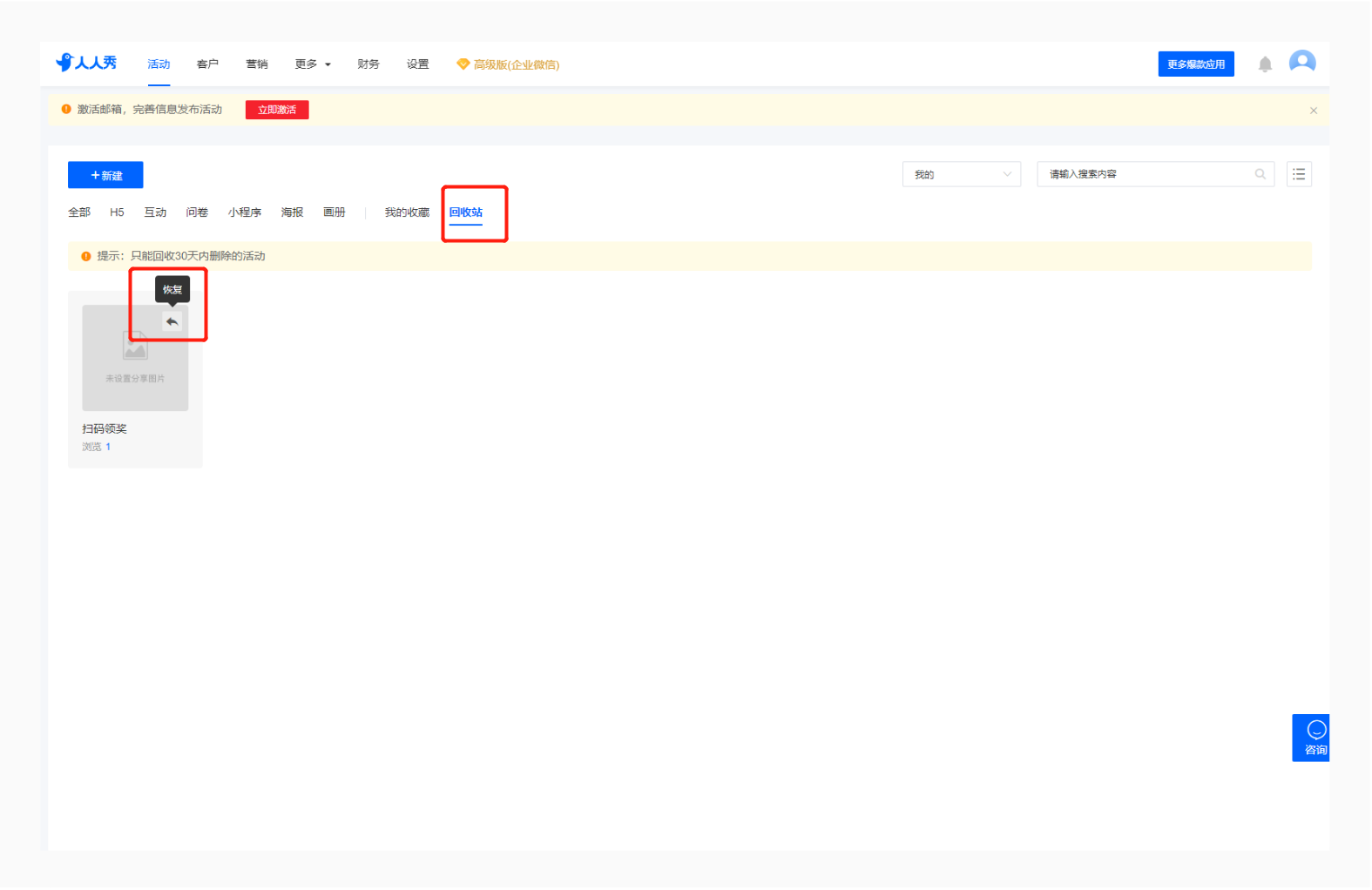Select the 互动 category tab

(155, 212)
